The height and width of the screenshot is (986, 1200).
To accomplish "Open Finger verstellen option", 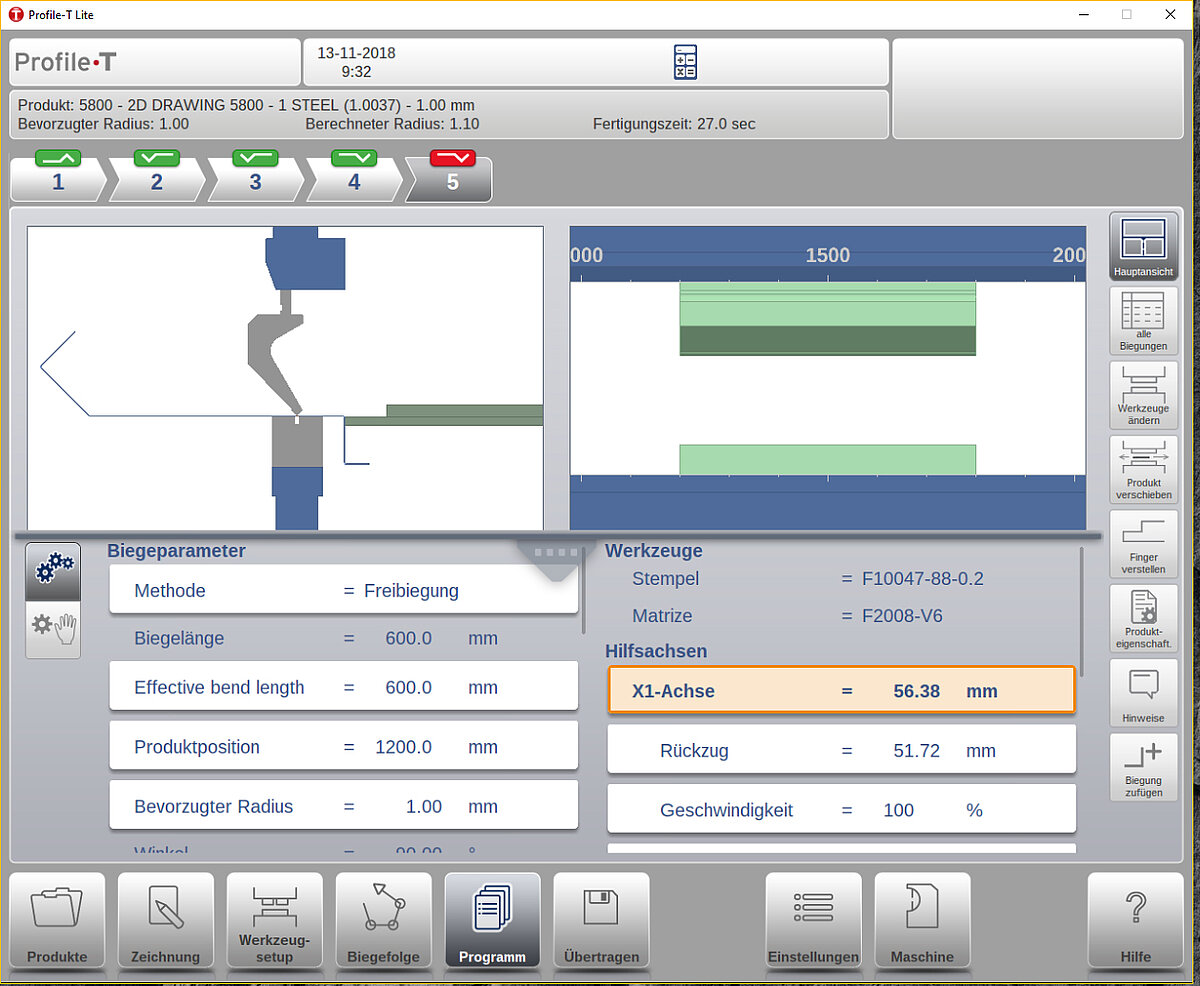I will tap(1143, 542).
